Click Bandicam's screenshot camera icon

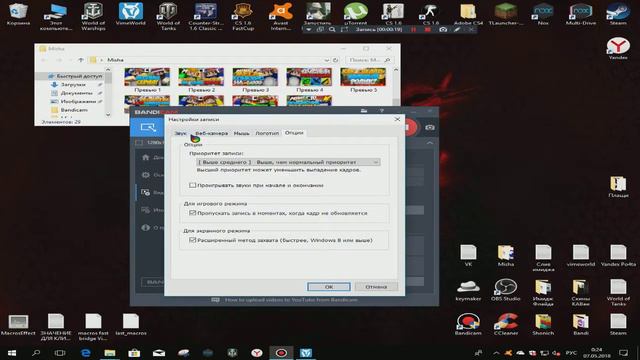point(430,127)
